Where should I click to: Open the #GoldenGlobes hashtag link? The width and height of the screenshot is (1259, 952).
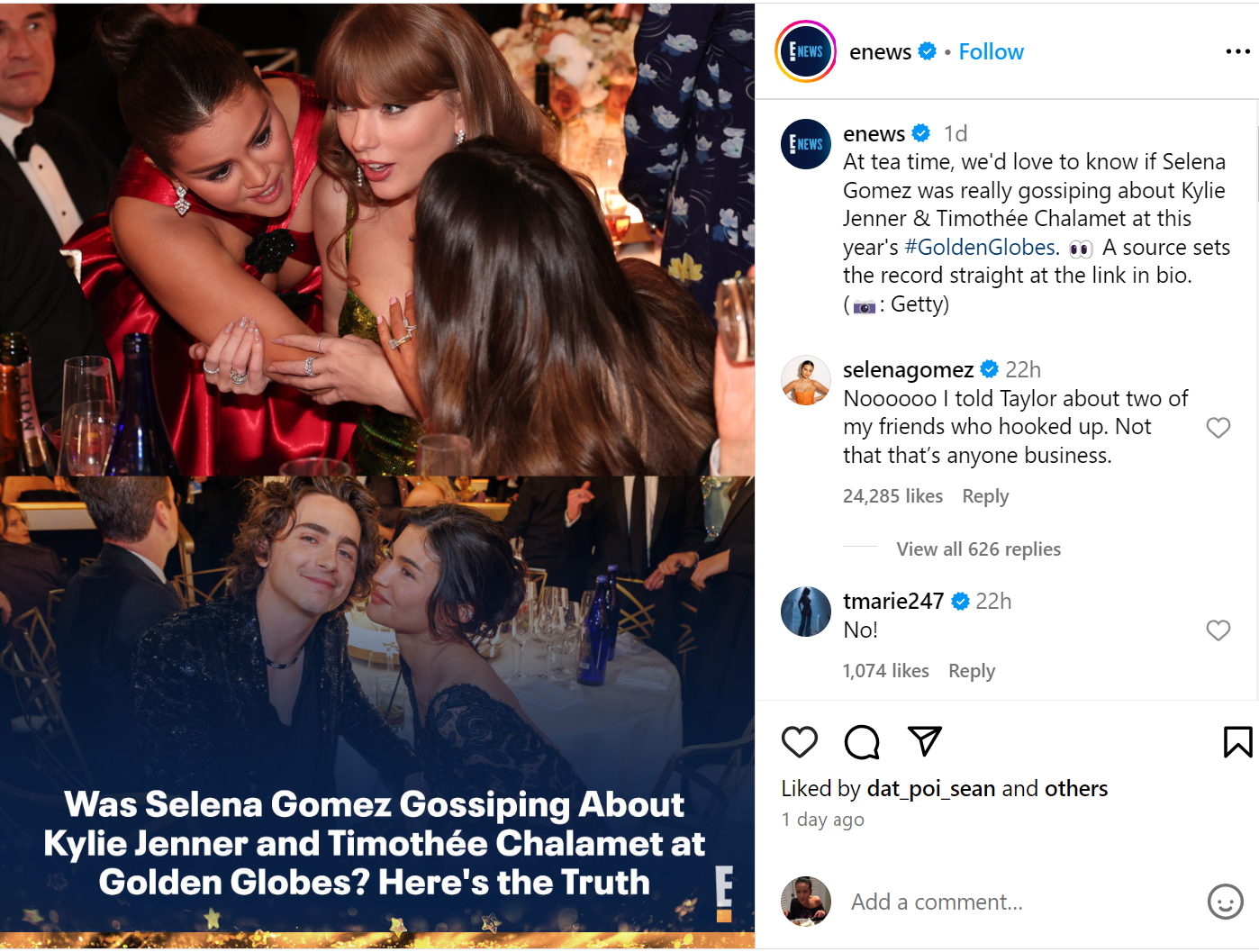point(979,248)
